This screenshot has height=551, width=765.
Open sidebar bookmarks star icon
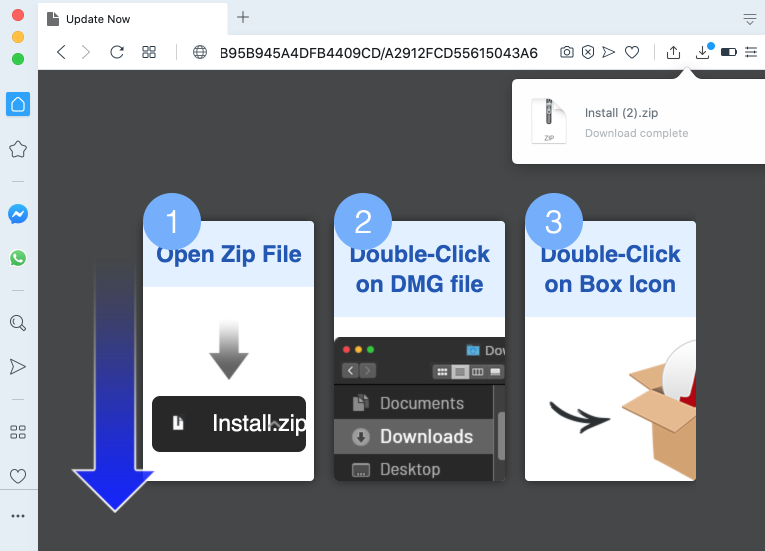pyautogui.click(x=18, y=149)
